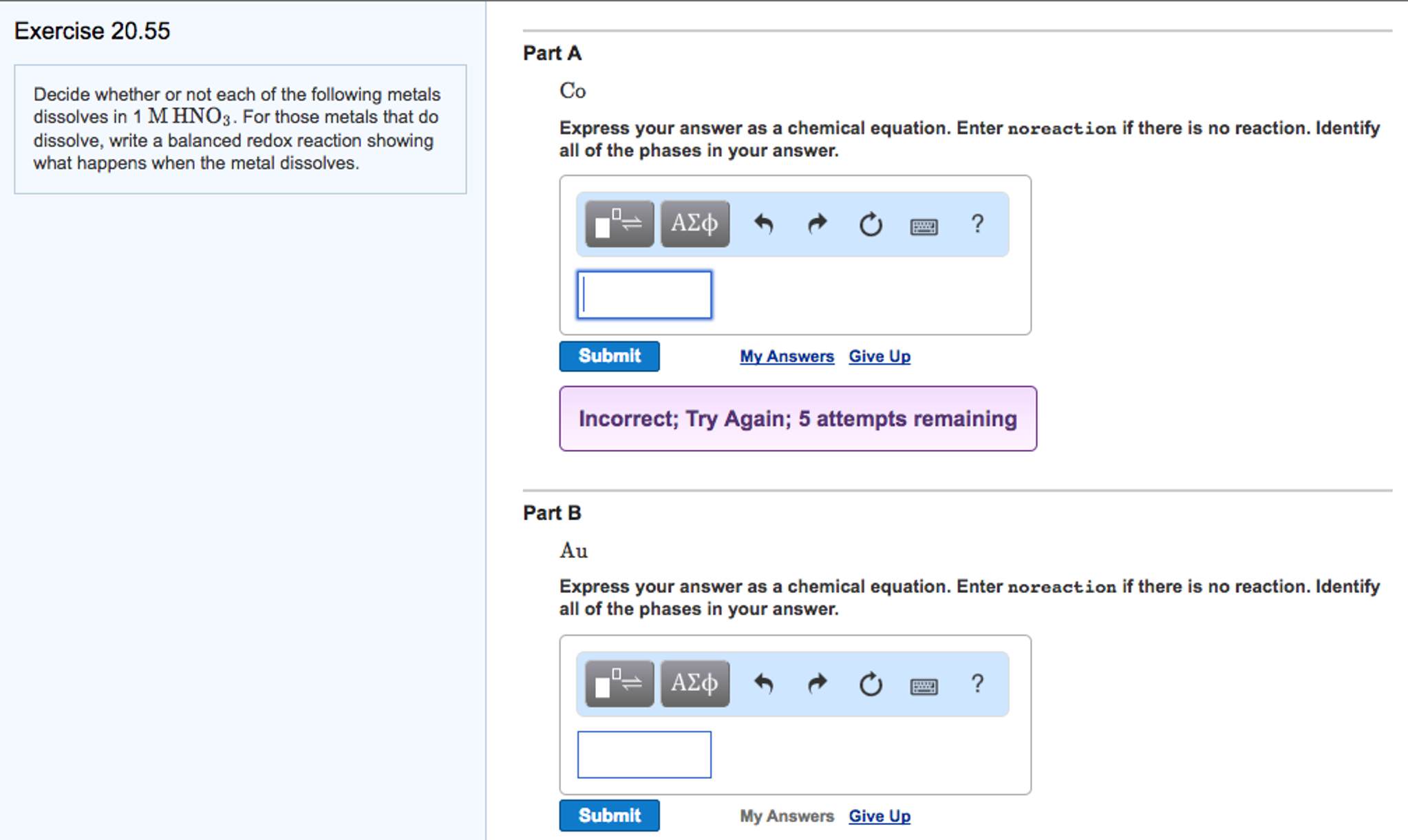Focus the Part B answer input box
The width and height of the screenshot is (1408, 840).
tap(644, 755)
